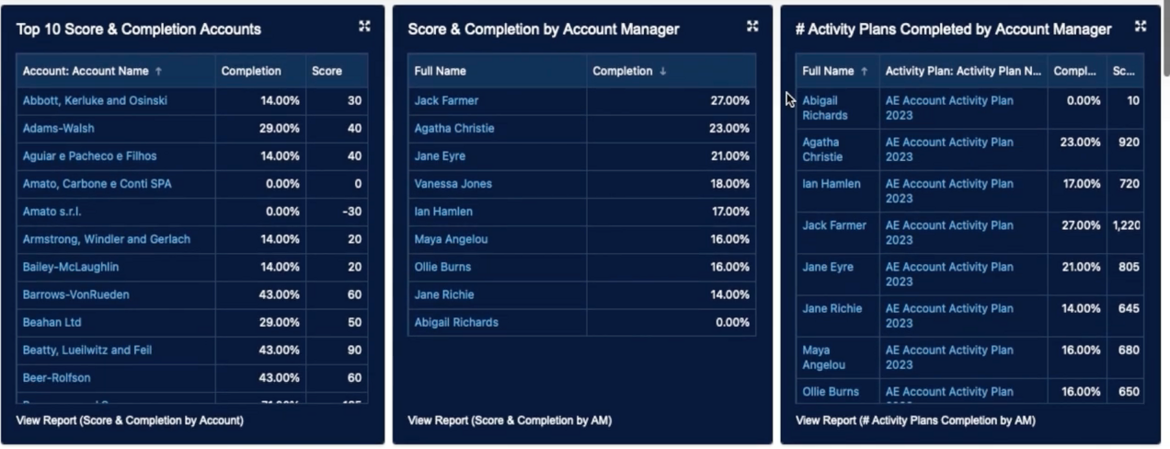1170x449 pixels.
Task: Open Ian Hamlen's AE Account Activity Plan 2023
Action: click(x=949, y=191)
